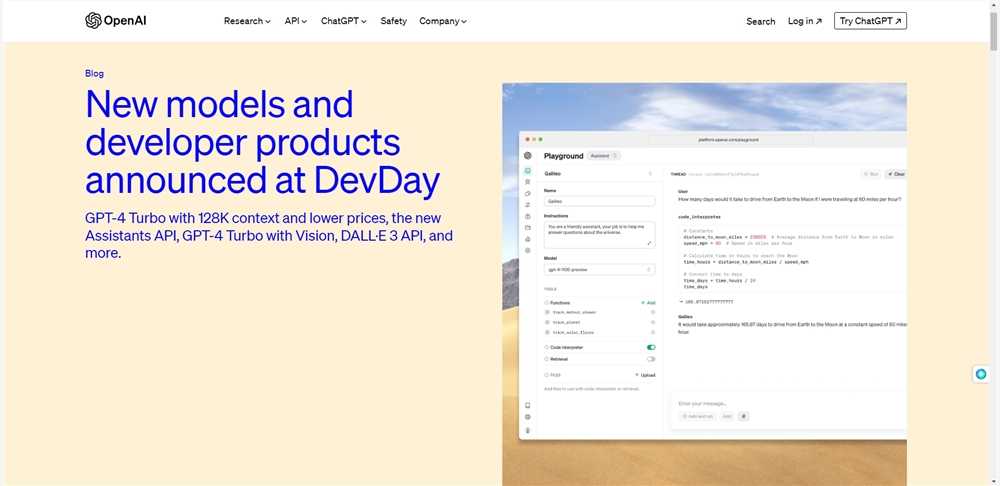
Task: Open the Settings gear in playground sidebar
Action: coord(527,251)
